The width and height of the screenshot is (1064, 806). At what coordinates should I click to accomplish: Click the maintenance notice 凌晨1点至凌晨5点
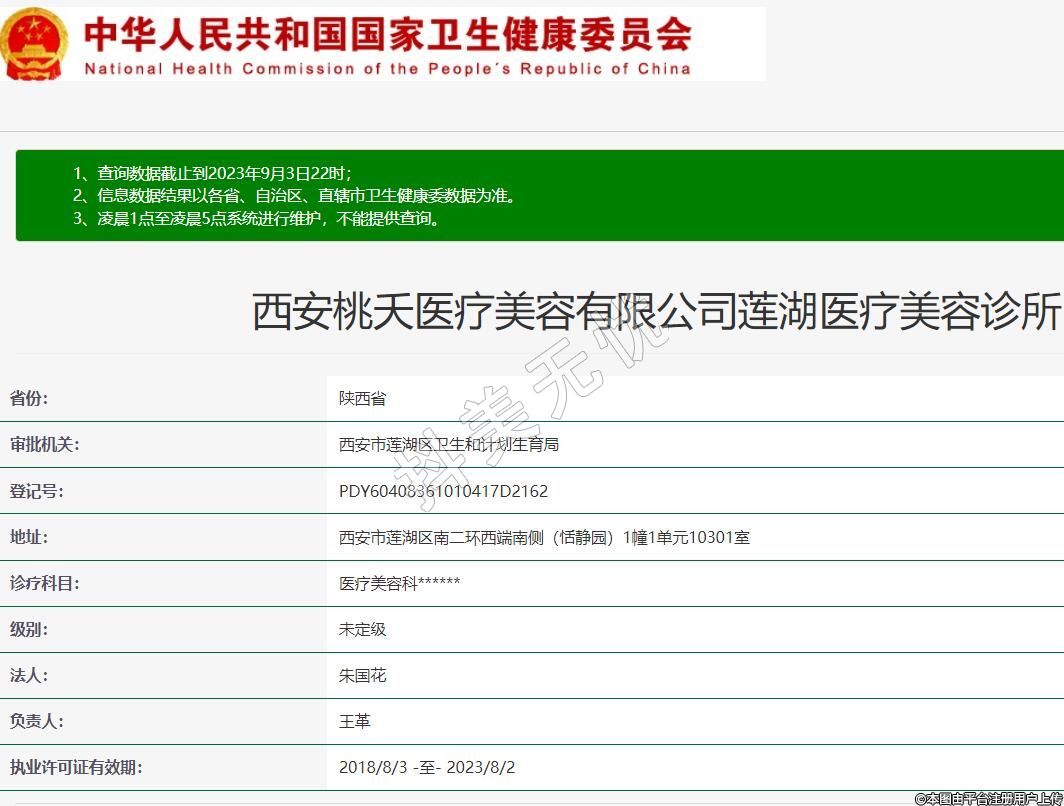(256, 218)
